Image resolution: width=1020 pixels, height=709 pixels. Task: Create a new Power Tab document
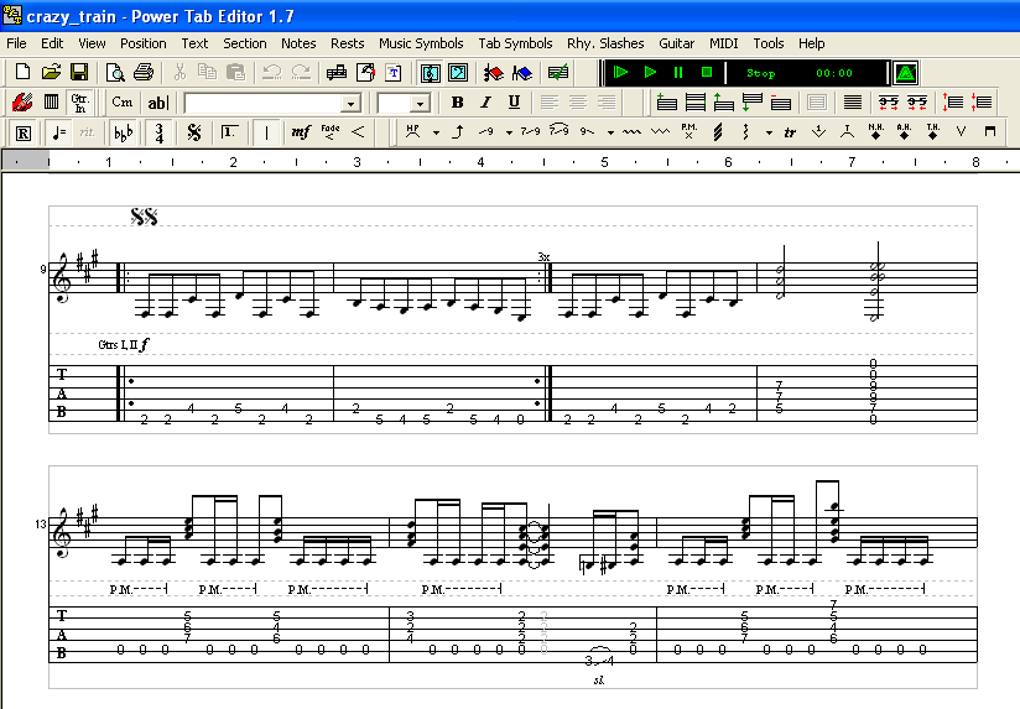tap(23, 72)
